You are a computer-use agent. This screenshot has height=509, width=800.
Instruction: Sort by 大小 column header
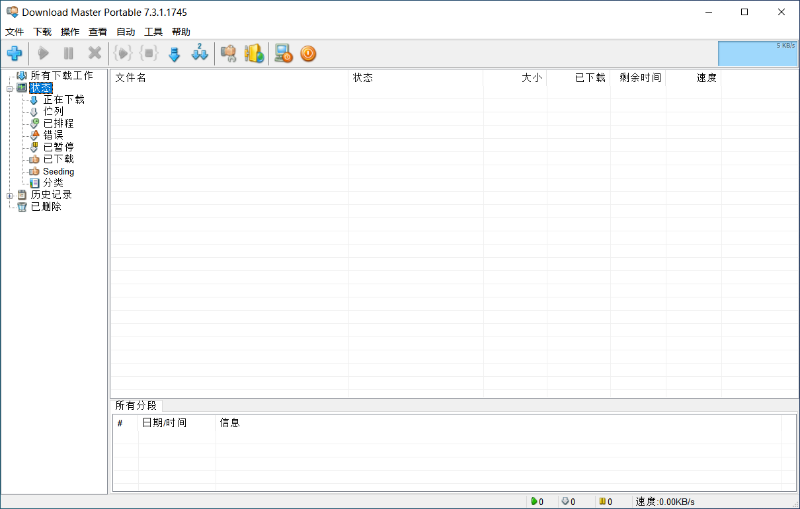tap(515, 78)
